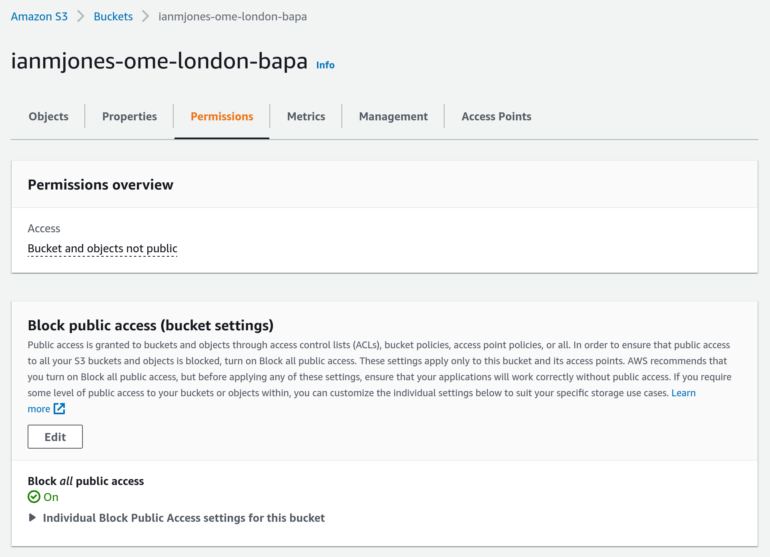Click the Block all public access label

click(85, 481)
